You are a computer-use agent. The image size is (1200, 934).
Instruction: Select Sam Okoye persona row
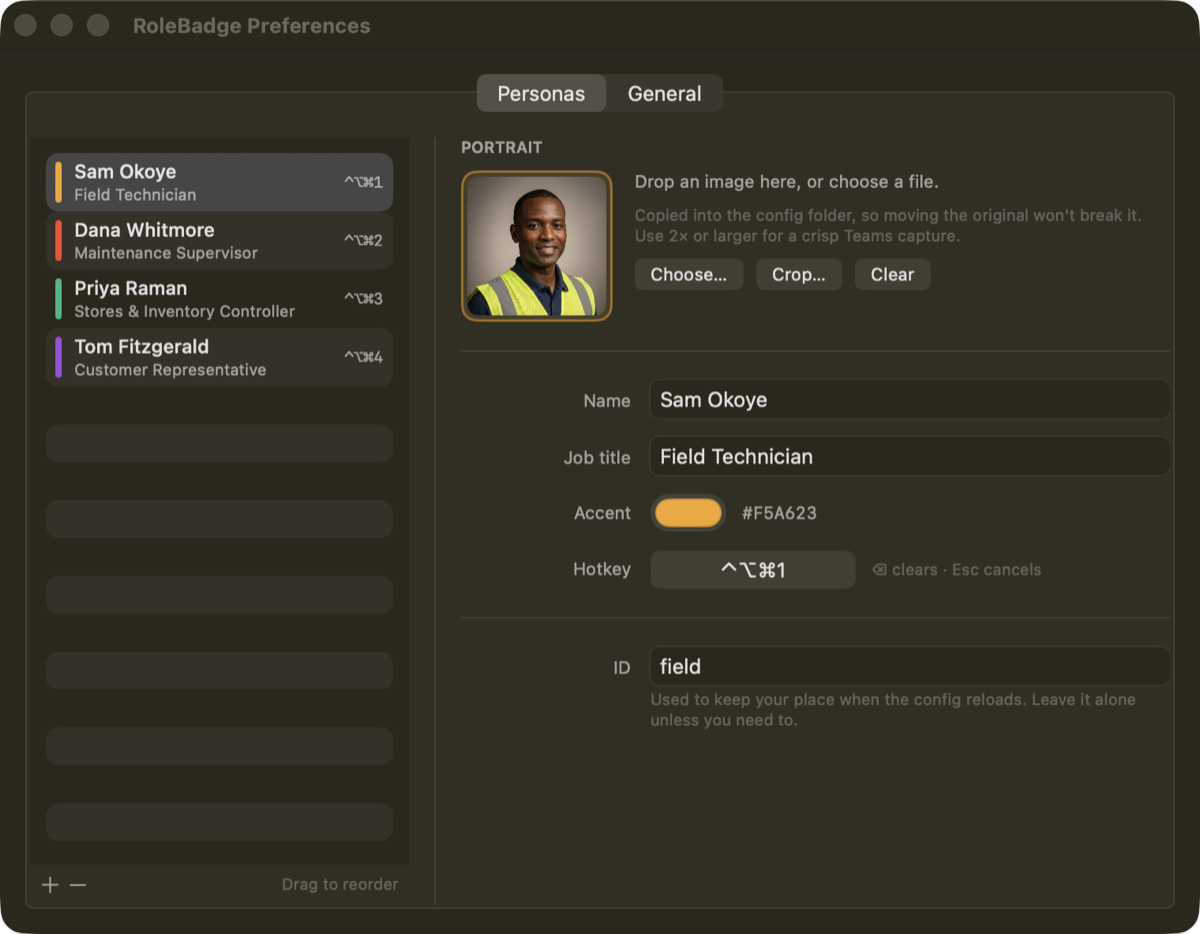click(x=219, y=182)
